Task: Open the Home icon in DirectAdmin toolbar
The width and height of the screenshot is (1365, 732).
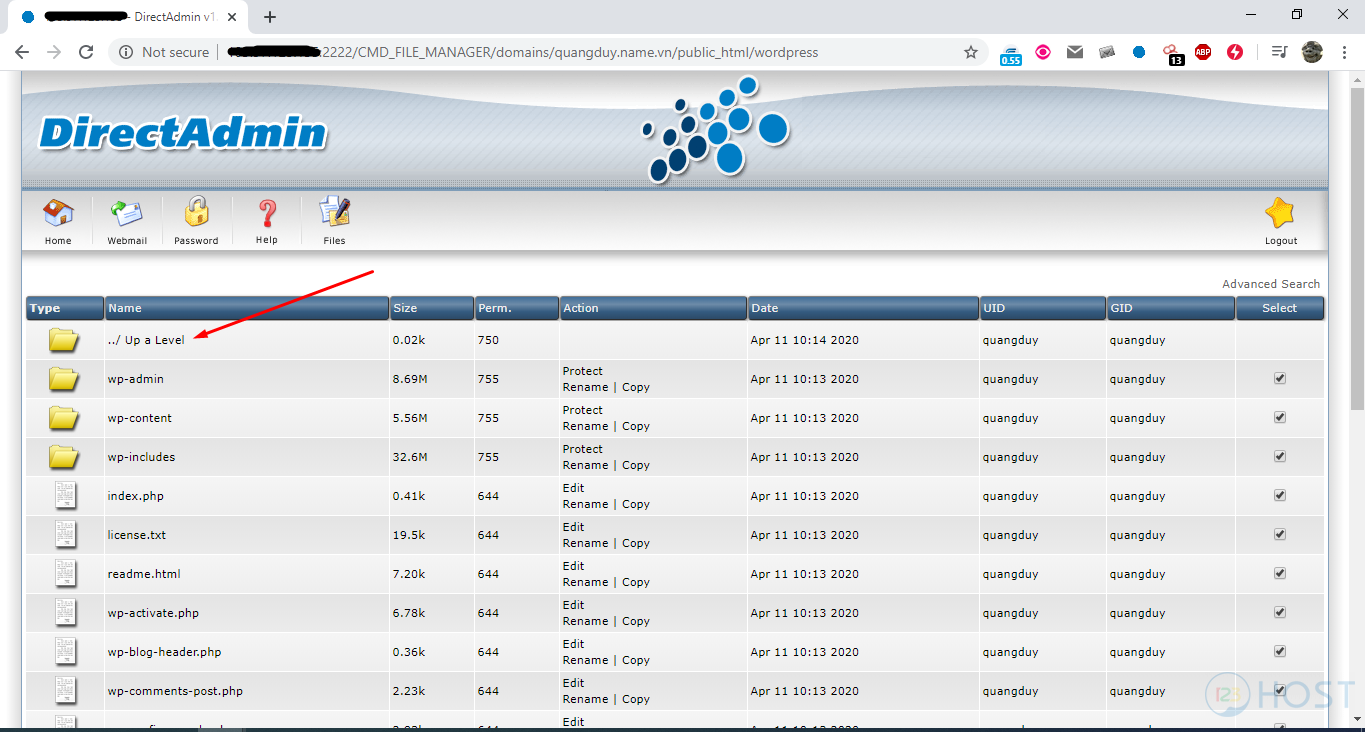Action: [x=58, y=213]
